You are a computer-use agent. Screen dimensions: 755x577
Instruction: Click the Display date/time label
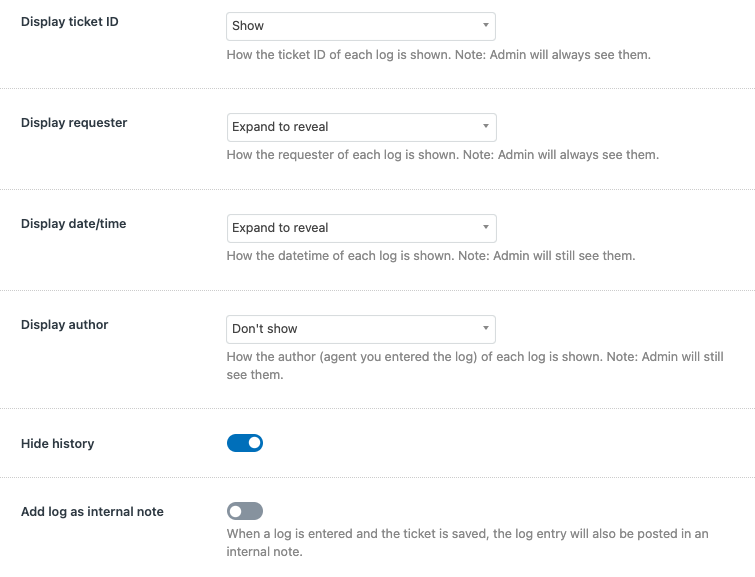click(73, 223)
